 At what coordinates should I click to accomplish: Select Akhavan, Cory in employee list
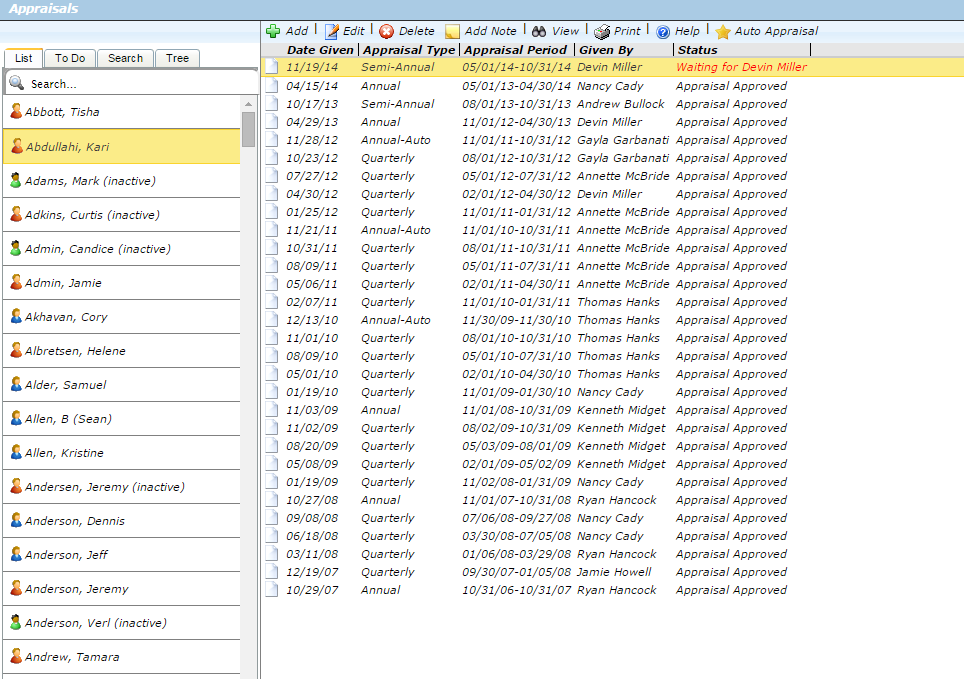[x=66, y=317]
